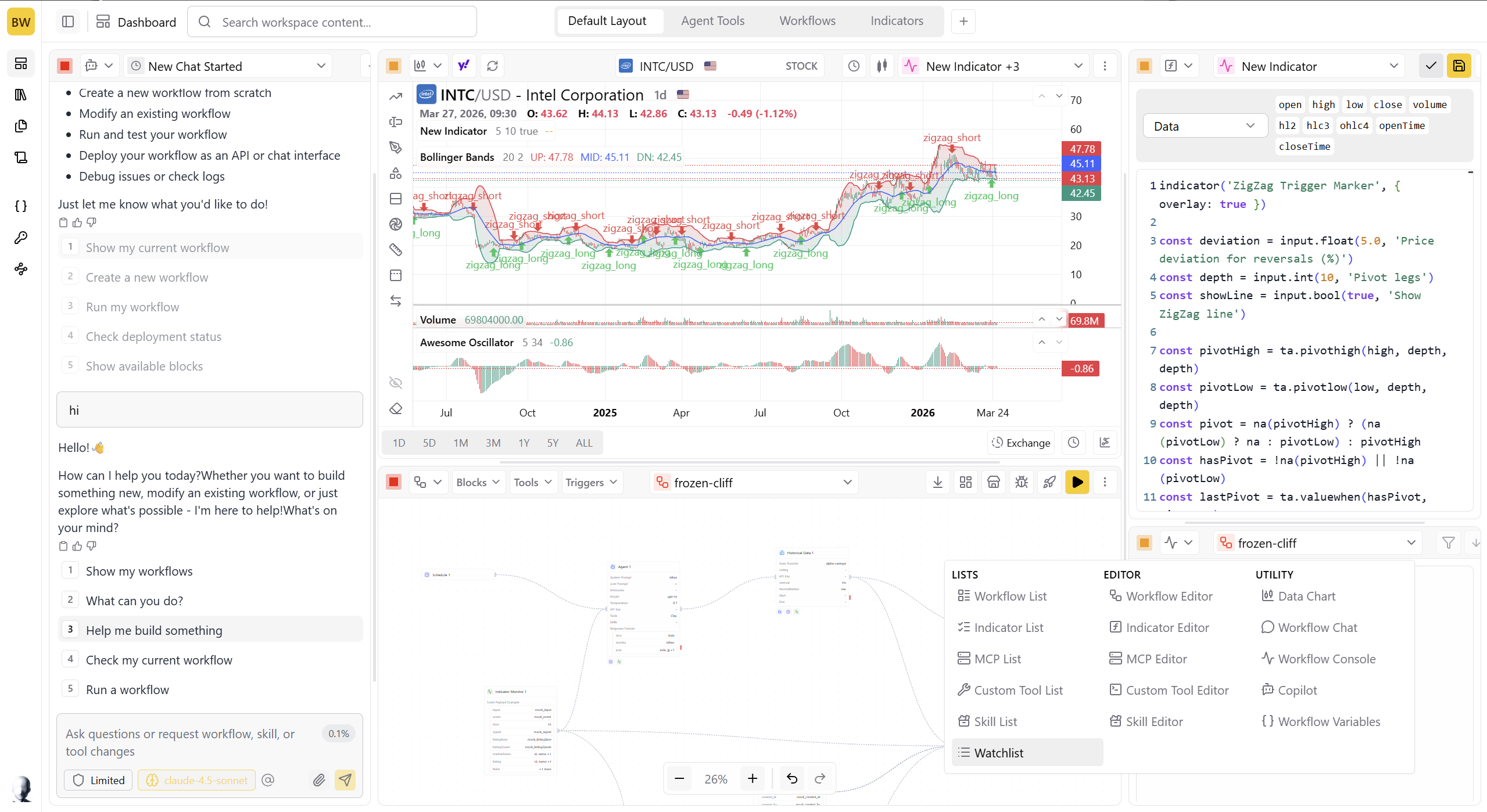The image size is (1487, 812).
Task: Toggle hide drawings eye icon
Action: (x=396, y=382)
